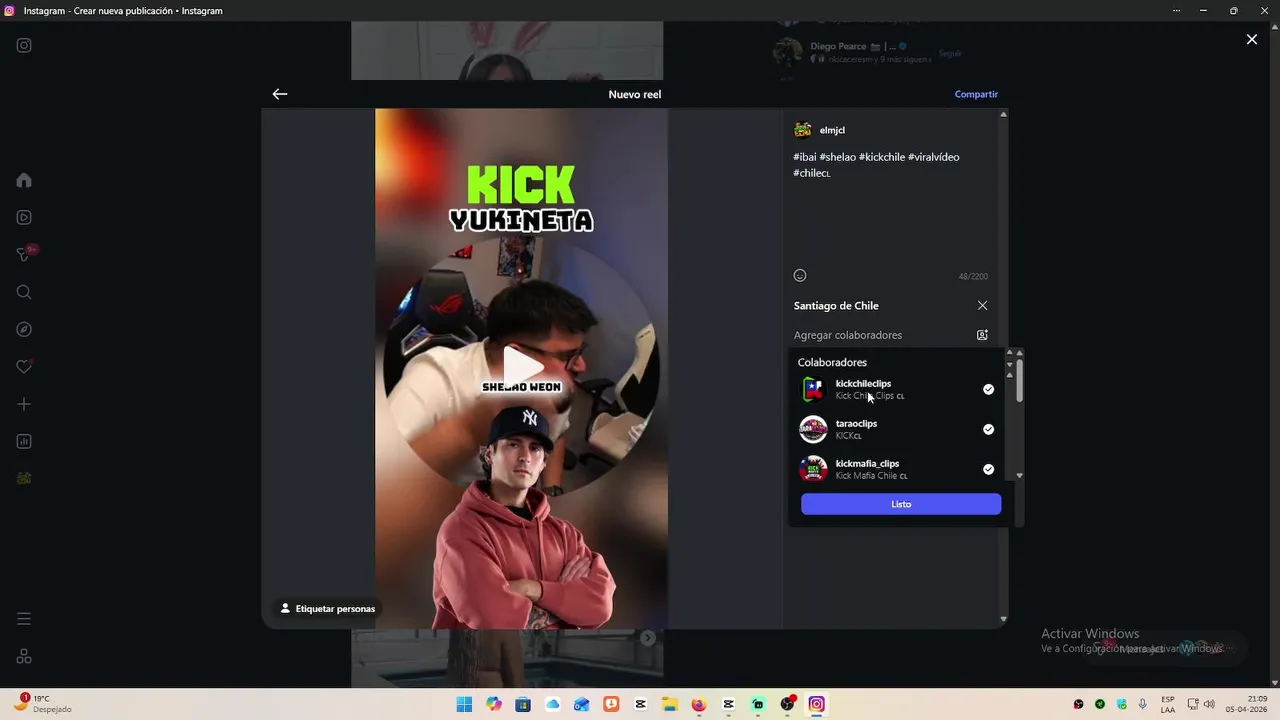Open the Windows Start button
Viewport: 1280px width, 720px height.
[464, 704]
